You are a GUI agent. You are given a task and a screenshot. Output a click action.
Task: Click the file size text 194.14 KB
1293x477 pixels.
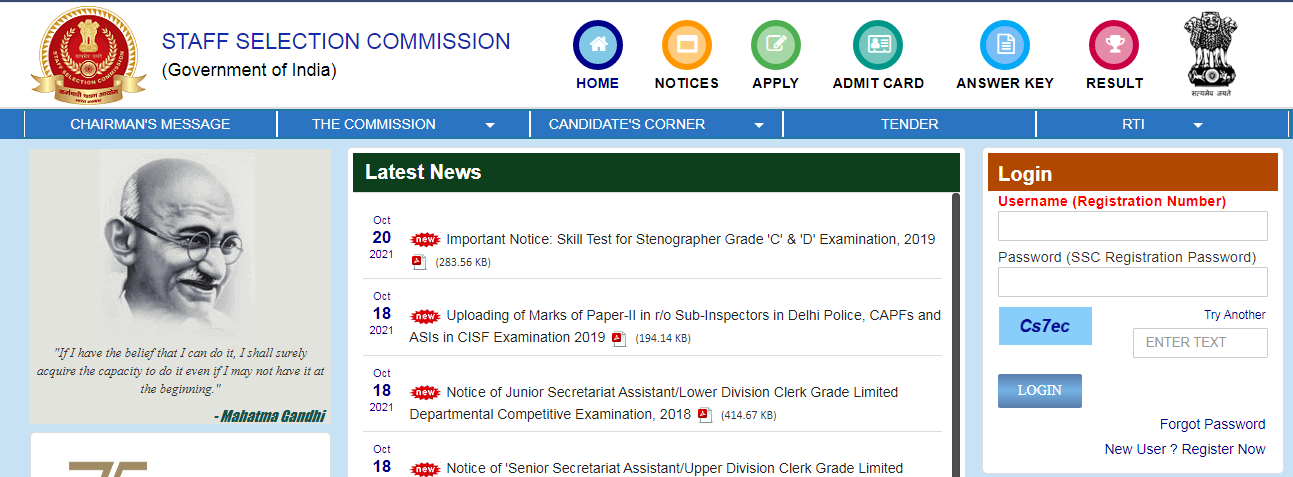663,339
